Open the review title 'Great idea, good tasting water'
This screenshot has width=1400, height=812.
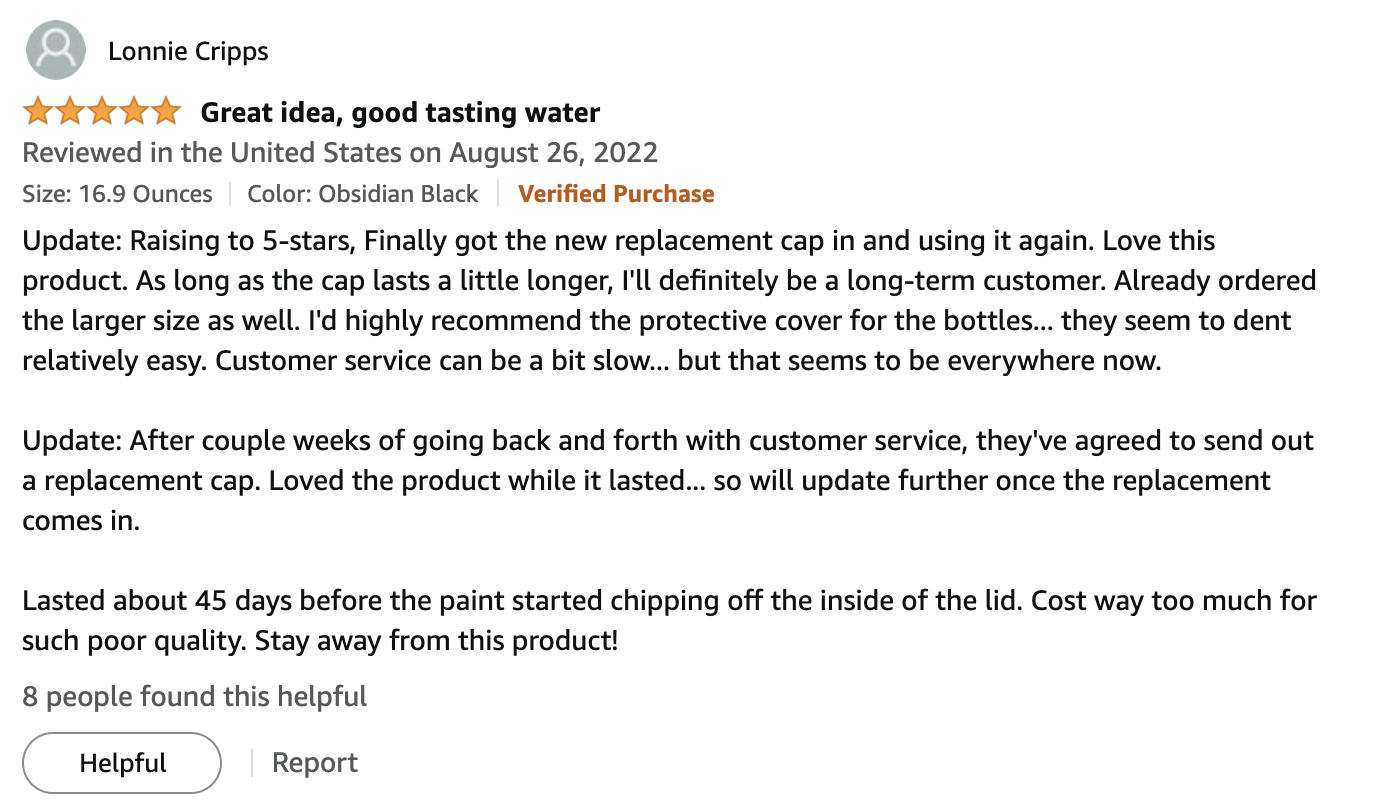pos(400,113)
